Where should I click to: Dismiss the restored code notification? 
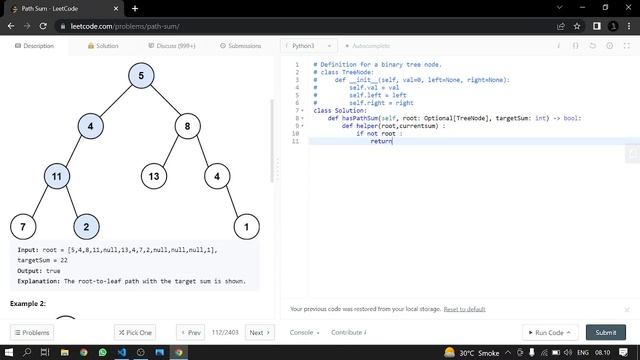627,309
